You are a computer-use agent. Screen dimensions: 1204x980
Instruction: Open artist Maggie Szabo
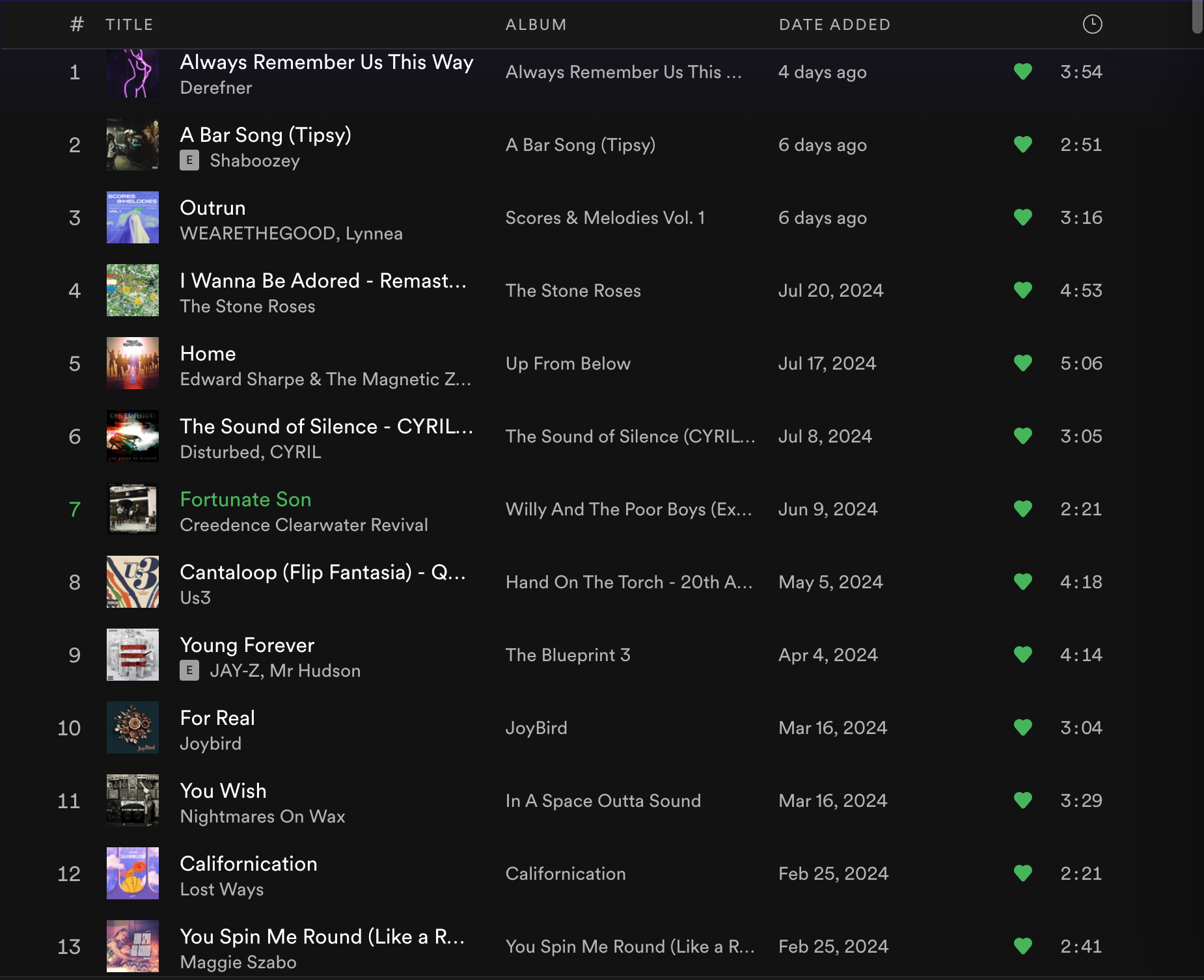point(238,962)
